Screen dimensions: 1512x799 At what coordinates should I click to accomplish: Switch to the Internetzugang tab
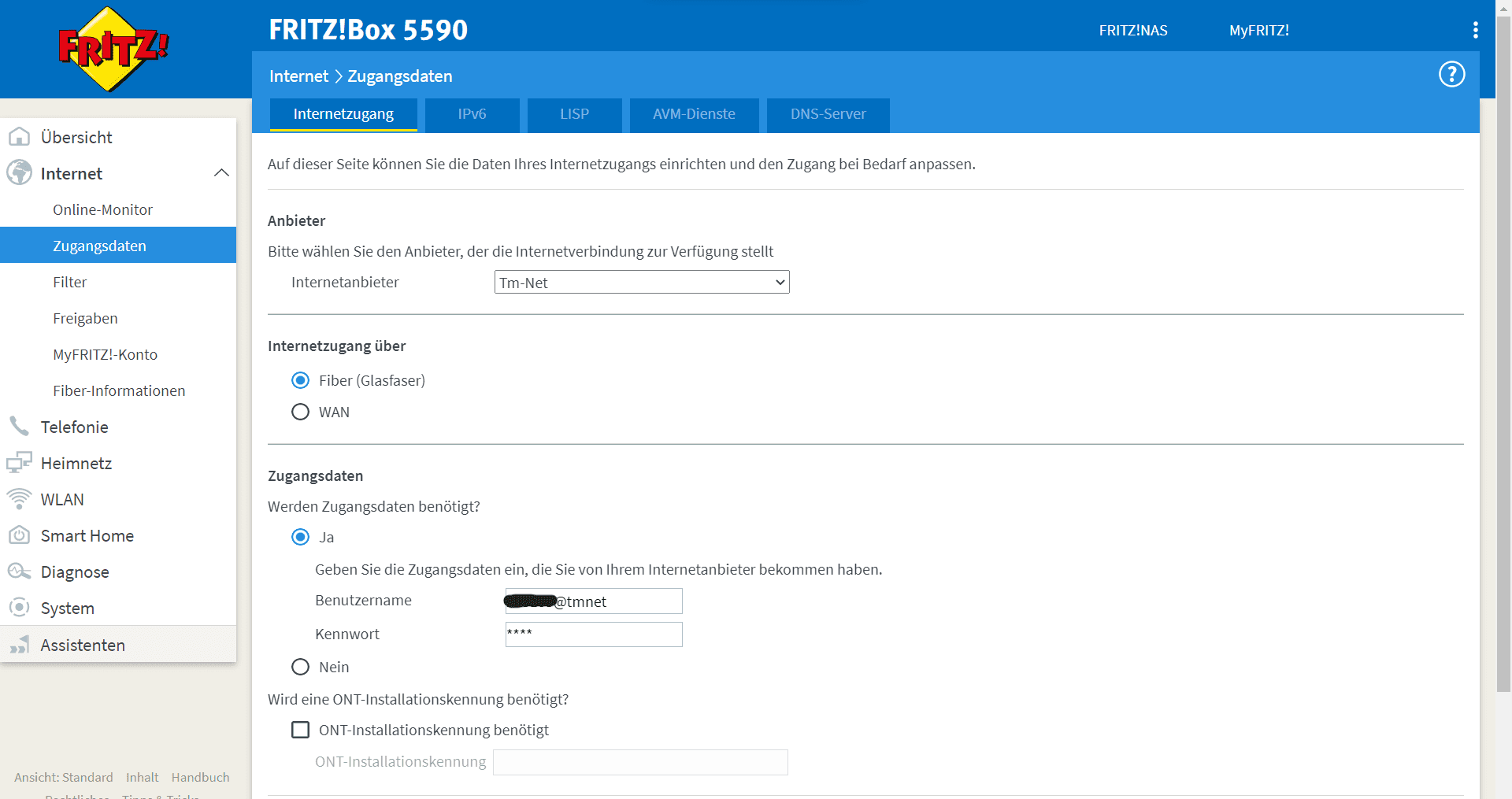pyautogui.click(x=343, y=114)
